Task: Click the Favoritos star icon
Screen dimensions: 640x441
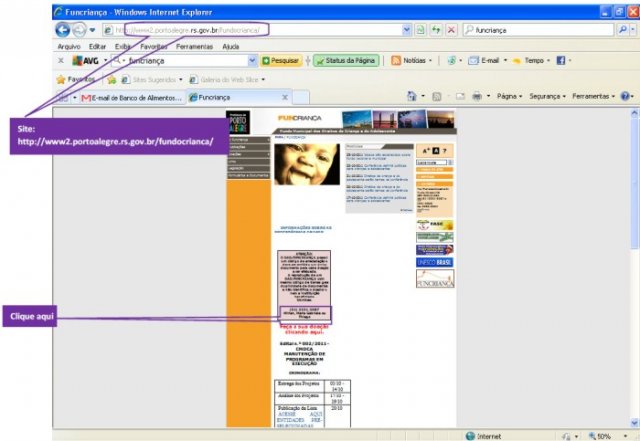Action: pos(61,79)
